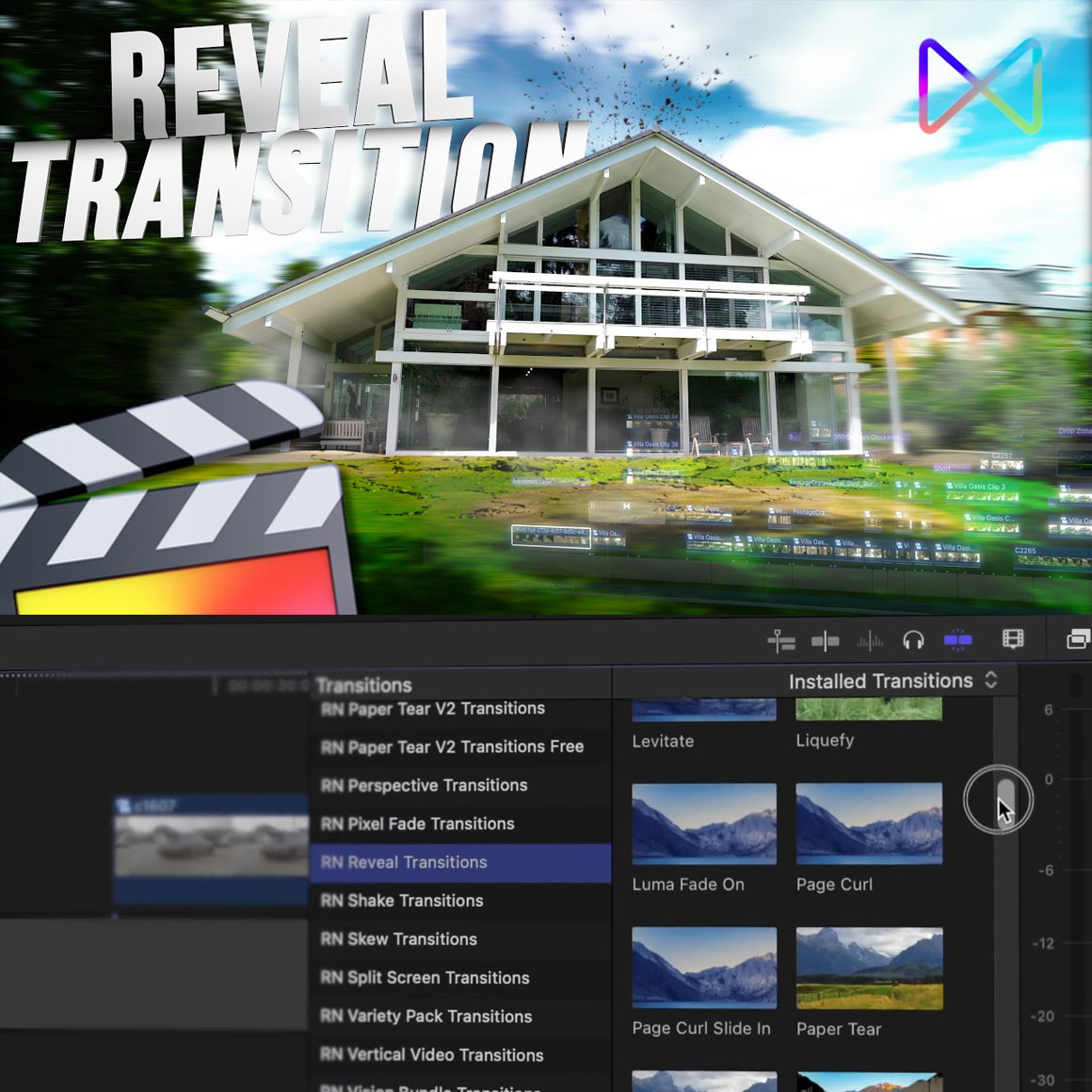Select the RN Shake Transitions category
Viewport: 1092px width, 1092px height.
pos(402,901)
